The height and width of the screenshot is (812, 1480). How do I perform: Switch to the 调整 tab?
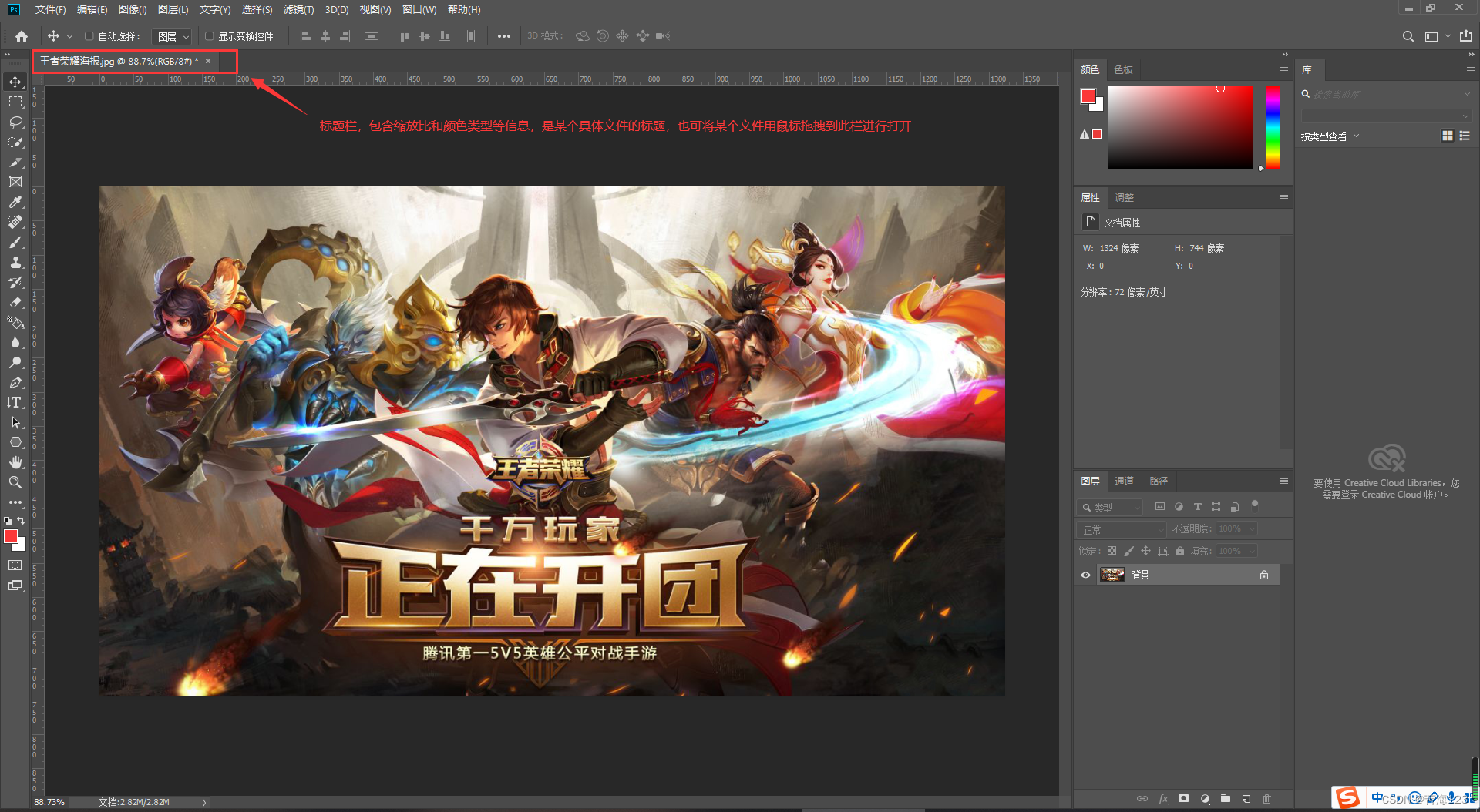point(1124,197)
